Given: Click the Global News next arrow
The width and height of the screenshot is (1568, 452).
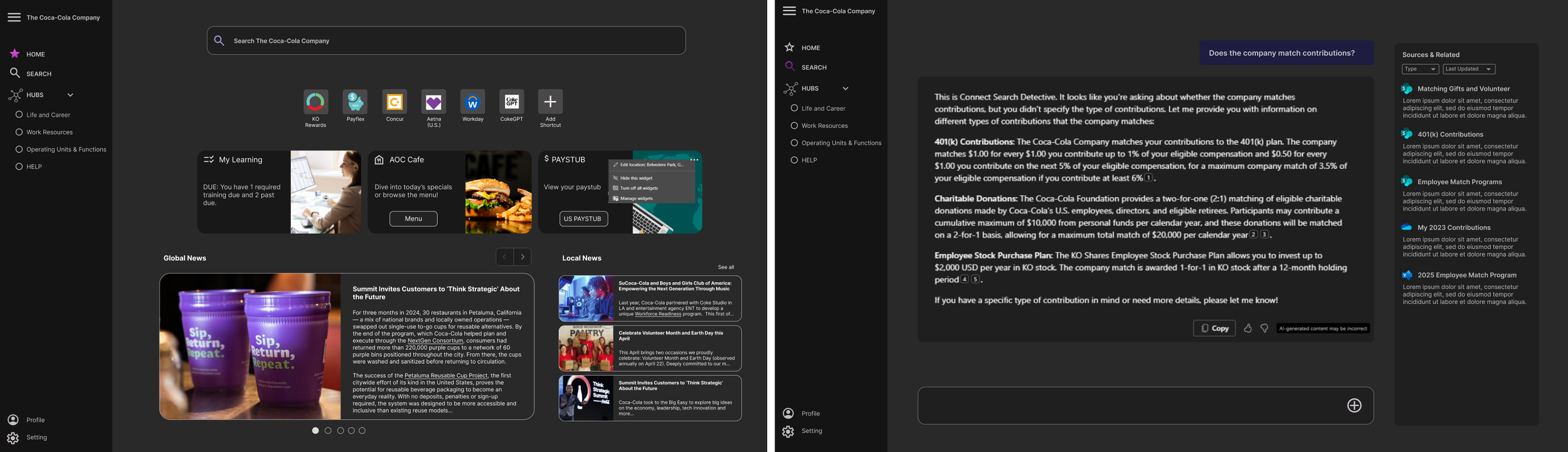Looking at the screenshot, I should pyautogui.click(x=522, y=256).
